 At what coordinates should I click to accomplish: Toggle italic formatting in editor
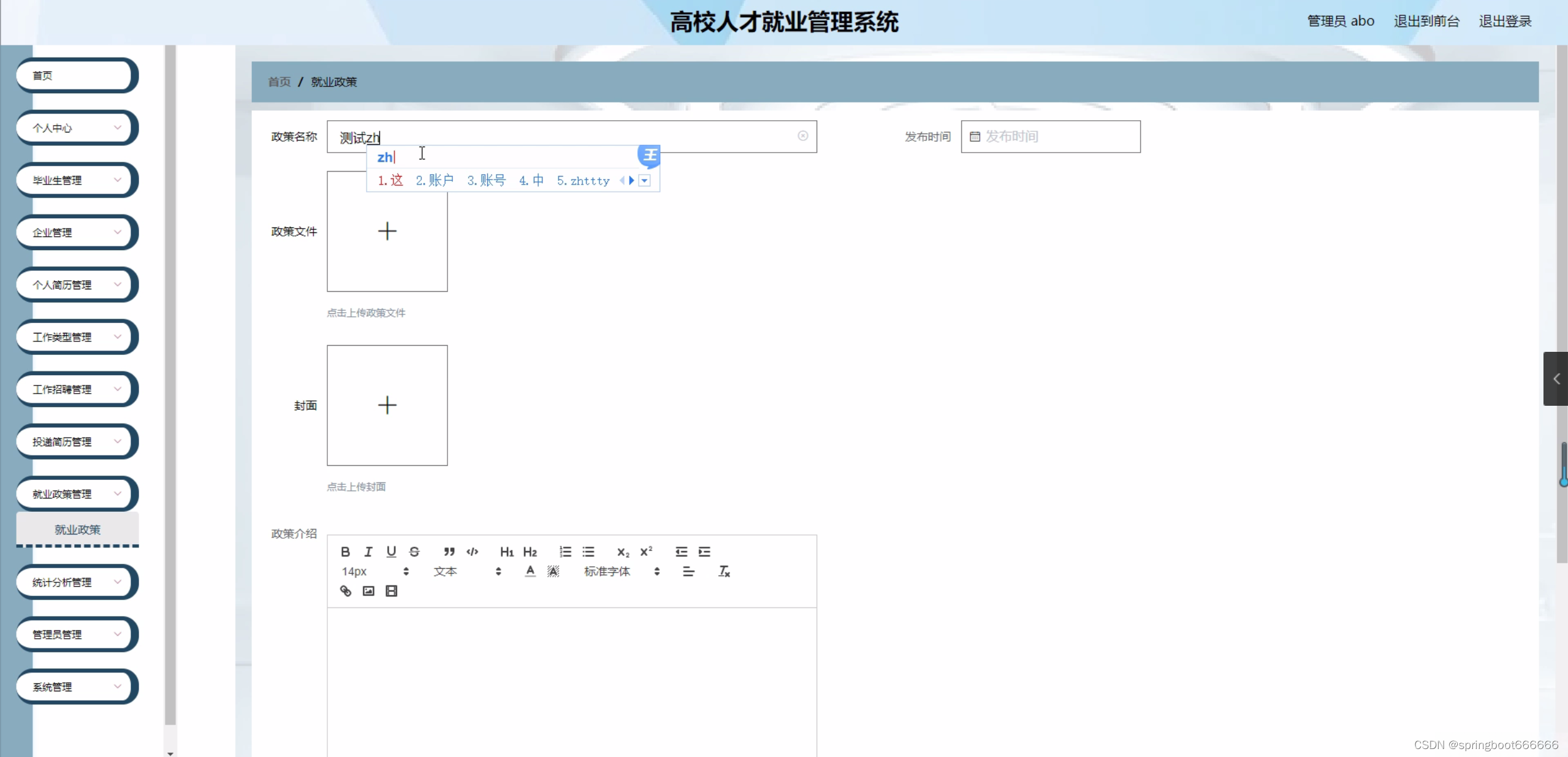(368, 552)
